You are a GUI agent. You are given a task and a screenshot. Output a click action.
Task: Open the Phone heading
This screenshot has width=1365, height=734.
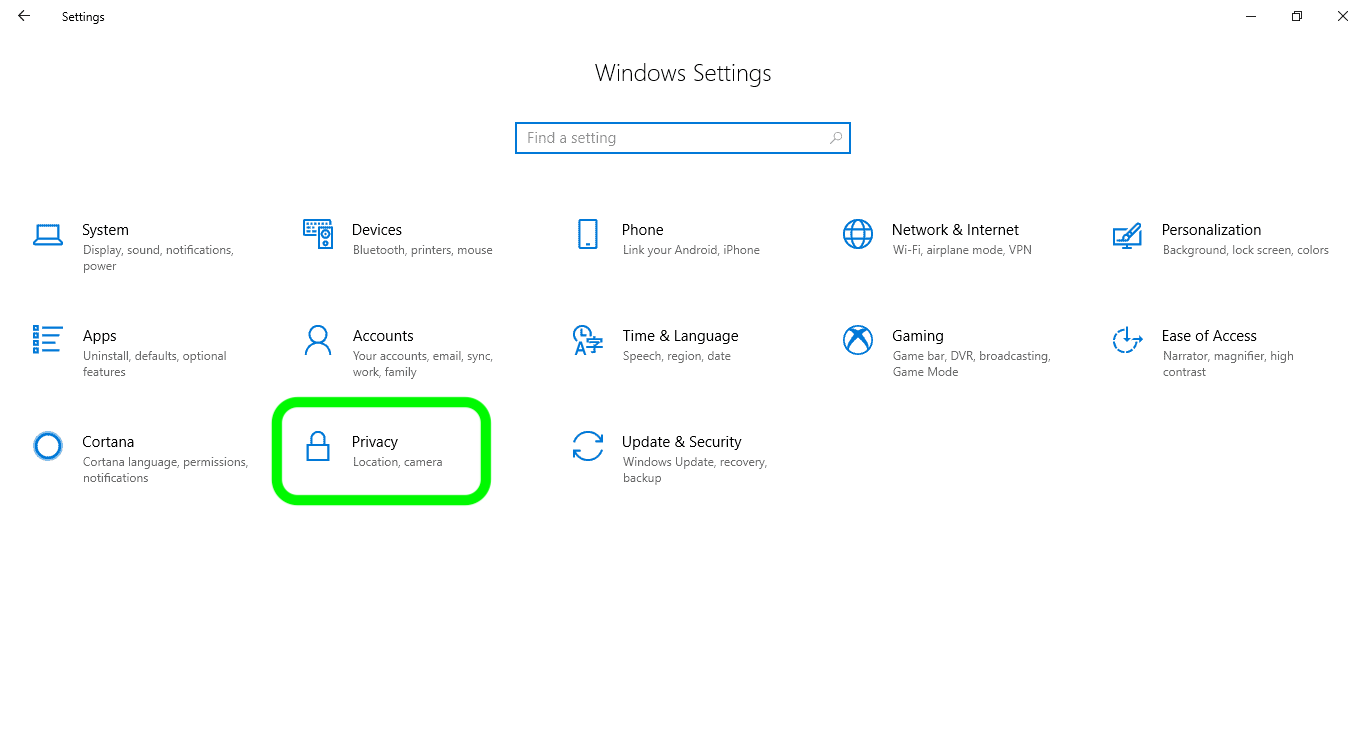pos(642,230)
